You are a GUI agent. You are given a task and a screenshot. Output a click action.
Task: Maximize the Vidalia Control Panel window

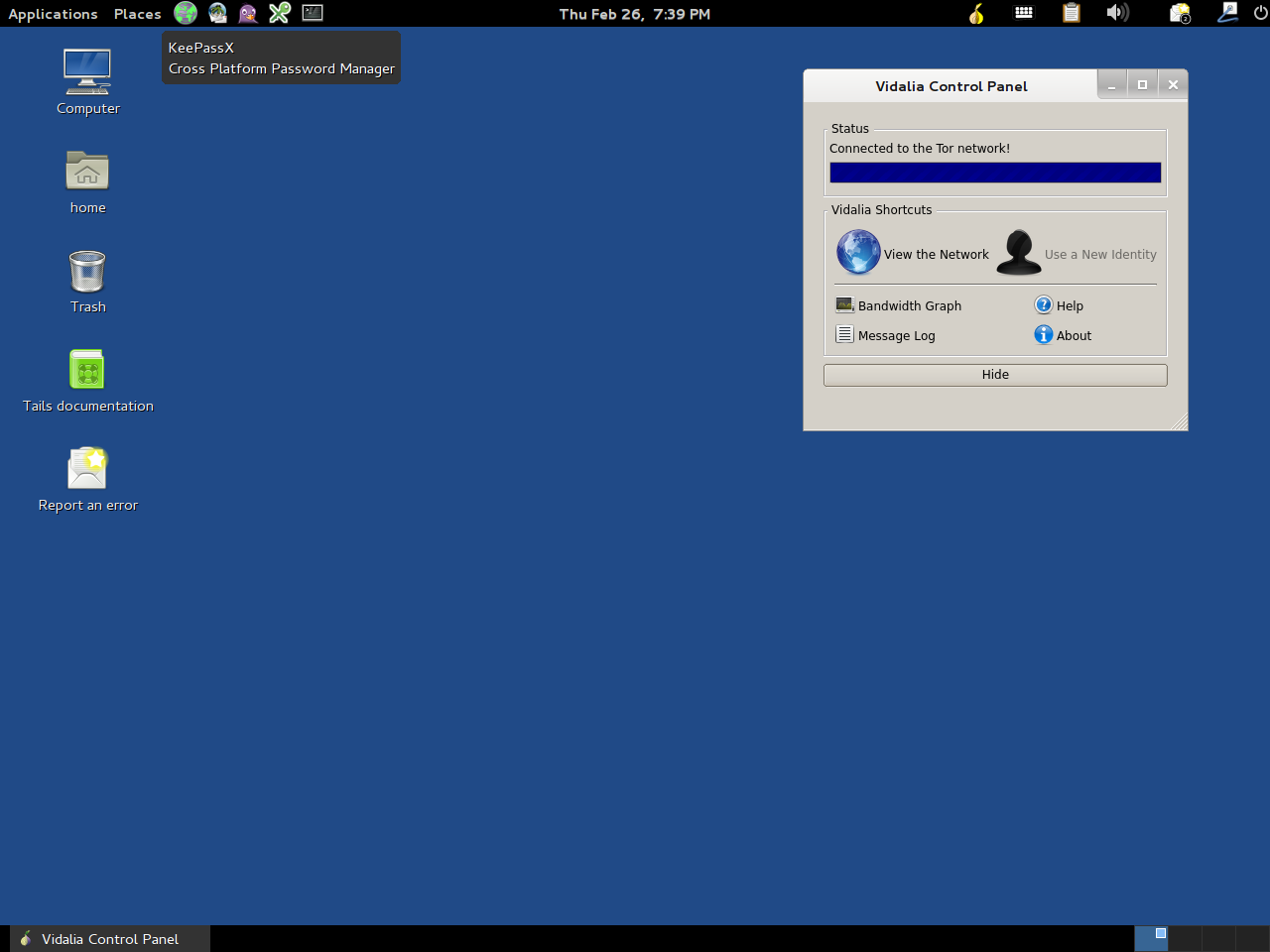point(1142,85)
